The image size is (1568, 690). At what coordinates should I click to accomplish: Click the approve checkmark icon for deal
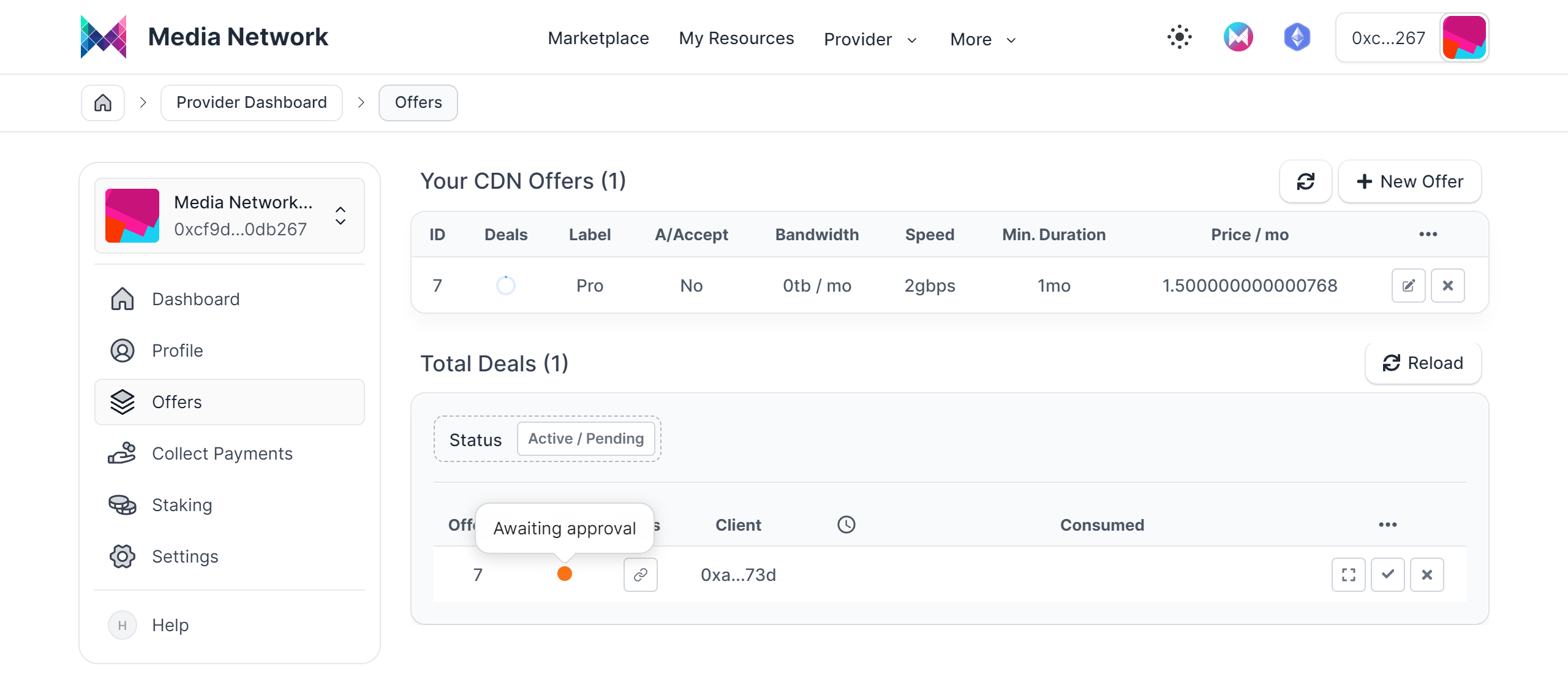pyautogui.click(x=1387, y=575)
